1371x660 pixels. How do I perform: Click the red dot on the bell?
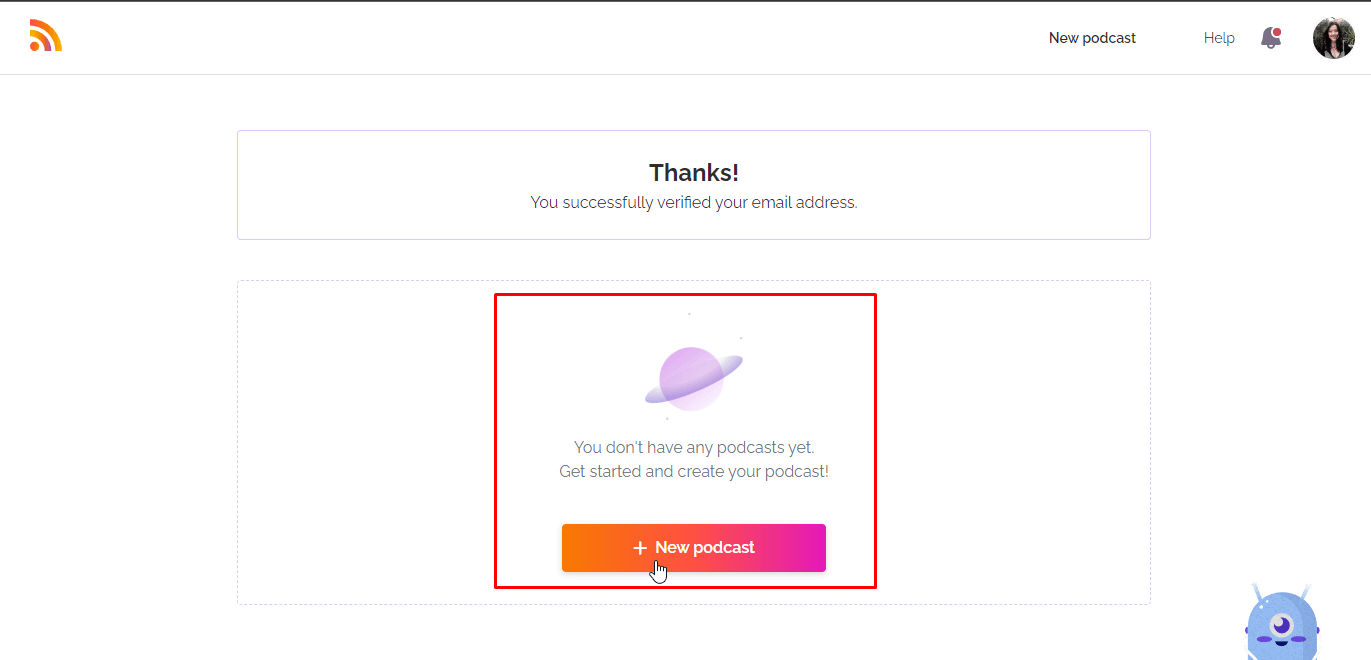1277,32
